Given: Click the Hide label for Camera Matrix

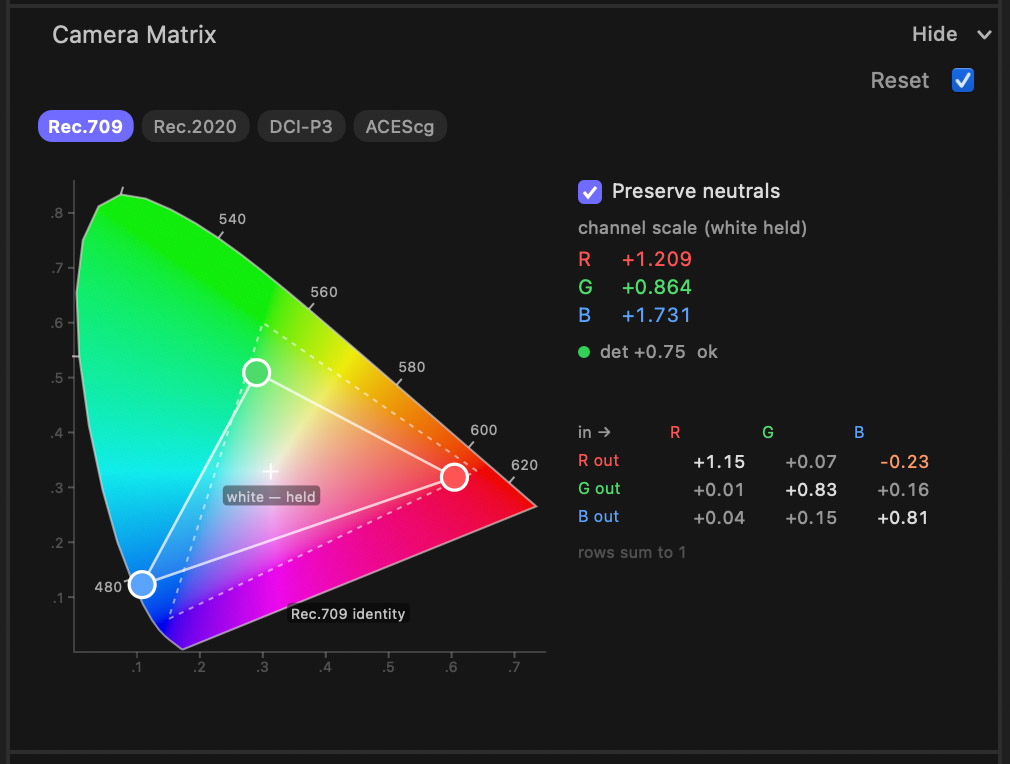Looking at the screenshot, I should tap(934, 34).
